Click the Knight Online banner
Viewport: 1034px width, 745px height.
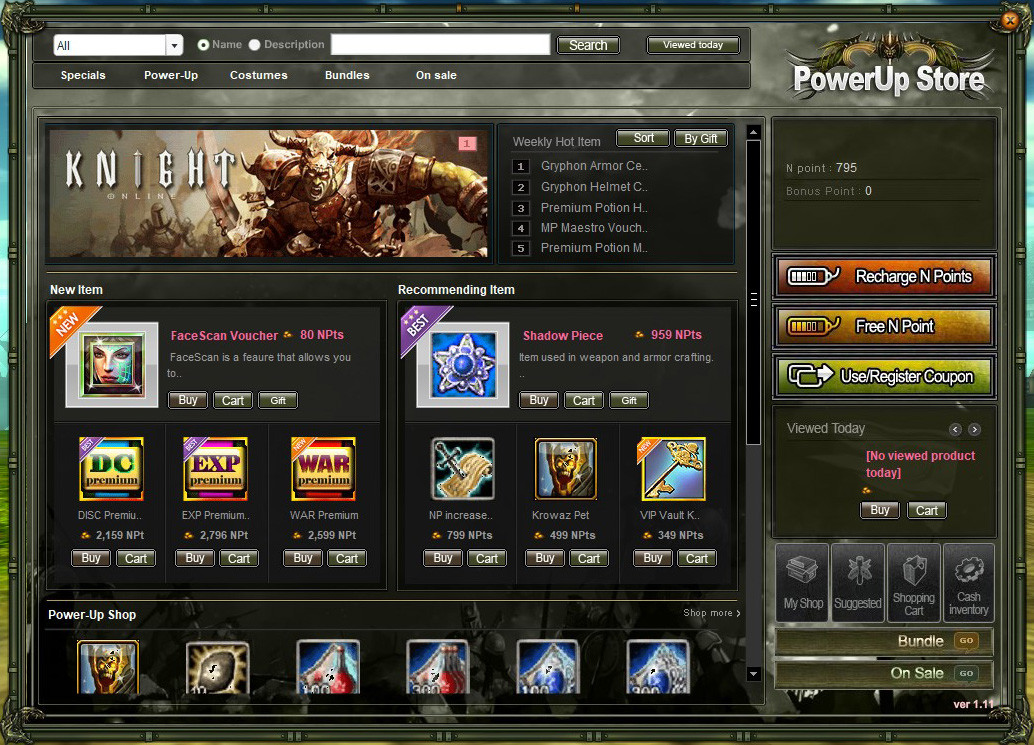(269, 193)
